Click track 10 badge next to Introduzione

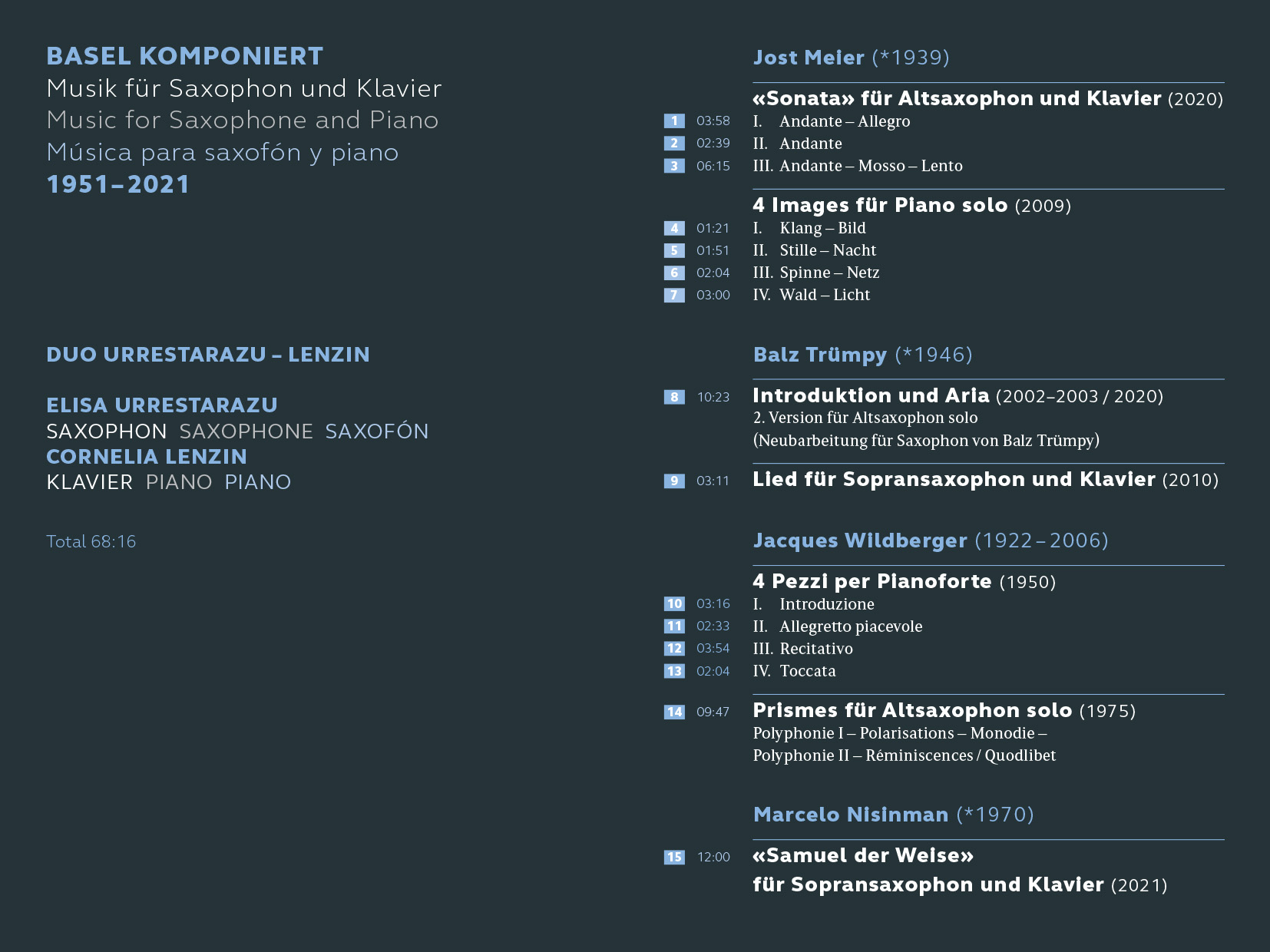674,603
